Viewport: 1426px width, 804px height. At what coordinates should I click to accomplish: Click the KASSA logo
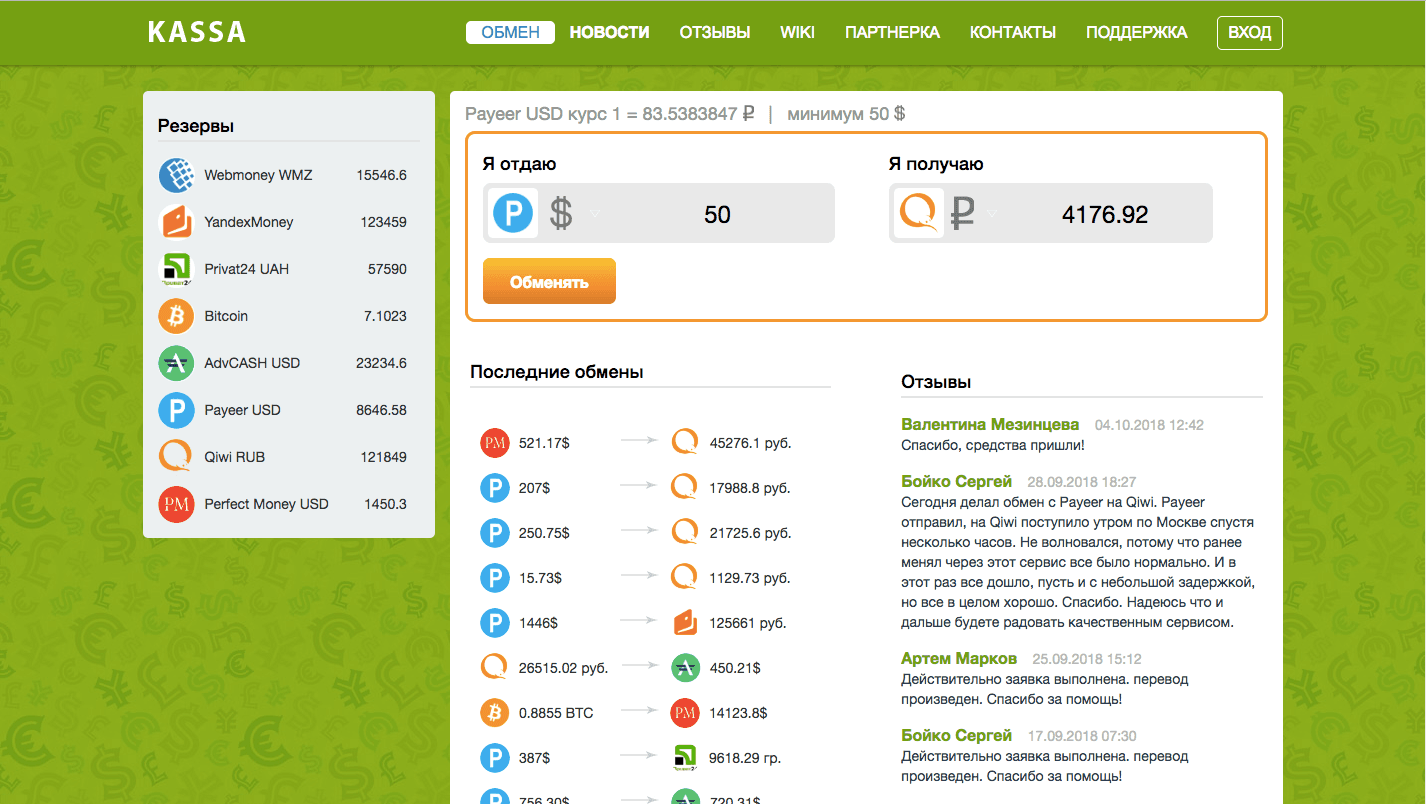click(x=196, y=32)
